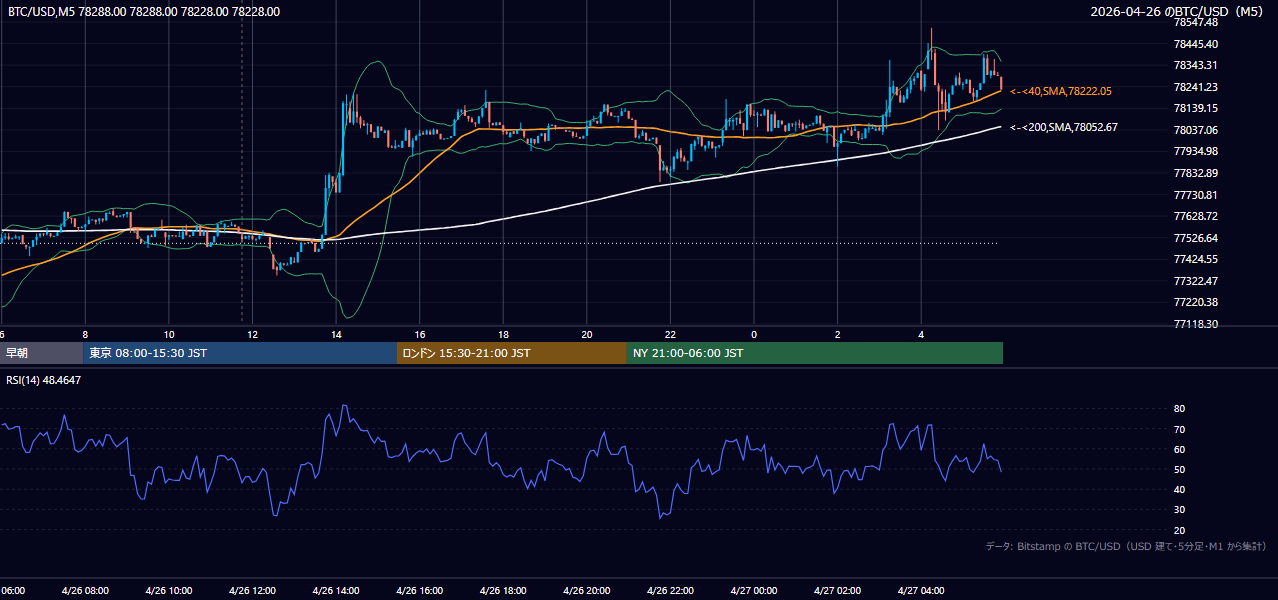Click the bottom date label 4/26 12:00
The image size is (1278, 600).
click(x=252, y=590)
